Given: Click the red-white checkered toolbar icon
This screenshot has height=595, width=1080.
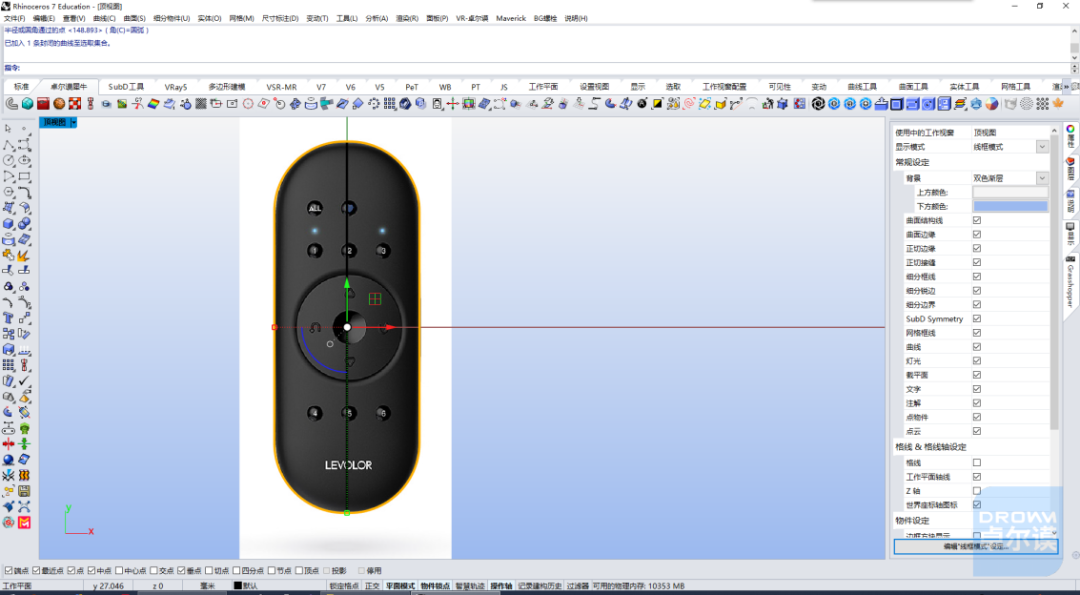Looking at the screenshot, I should point(75,104).
